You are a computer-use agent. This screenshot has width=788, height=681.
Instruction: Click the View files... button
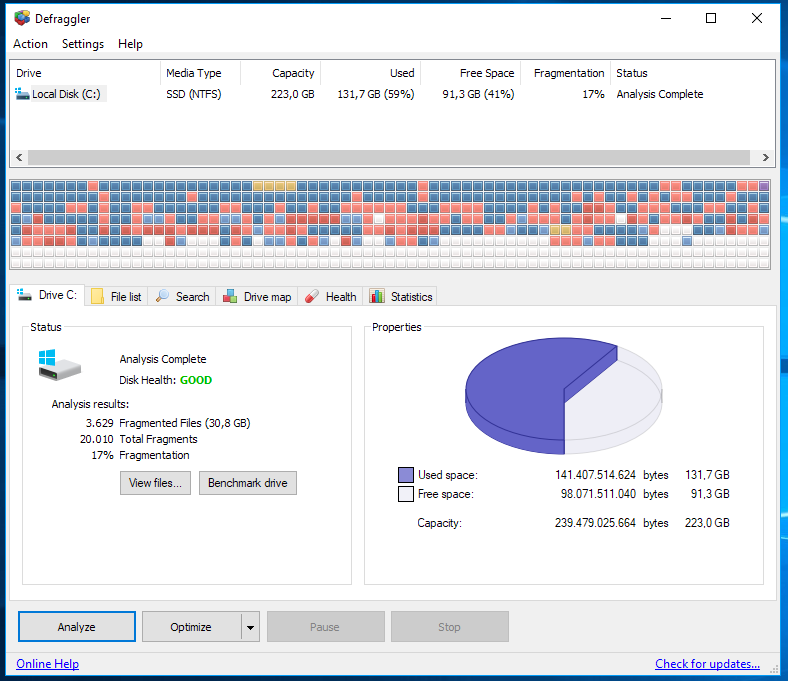(x=155, y=483)
